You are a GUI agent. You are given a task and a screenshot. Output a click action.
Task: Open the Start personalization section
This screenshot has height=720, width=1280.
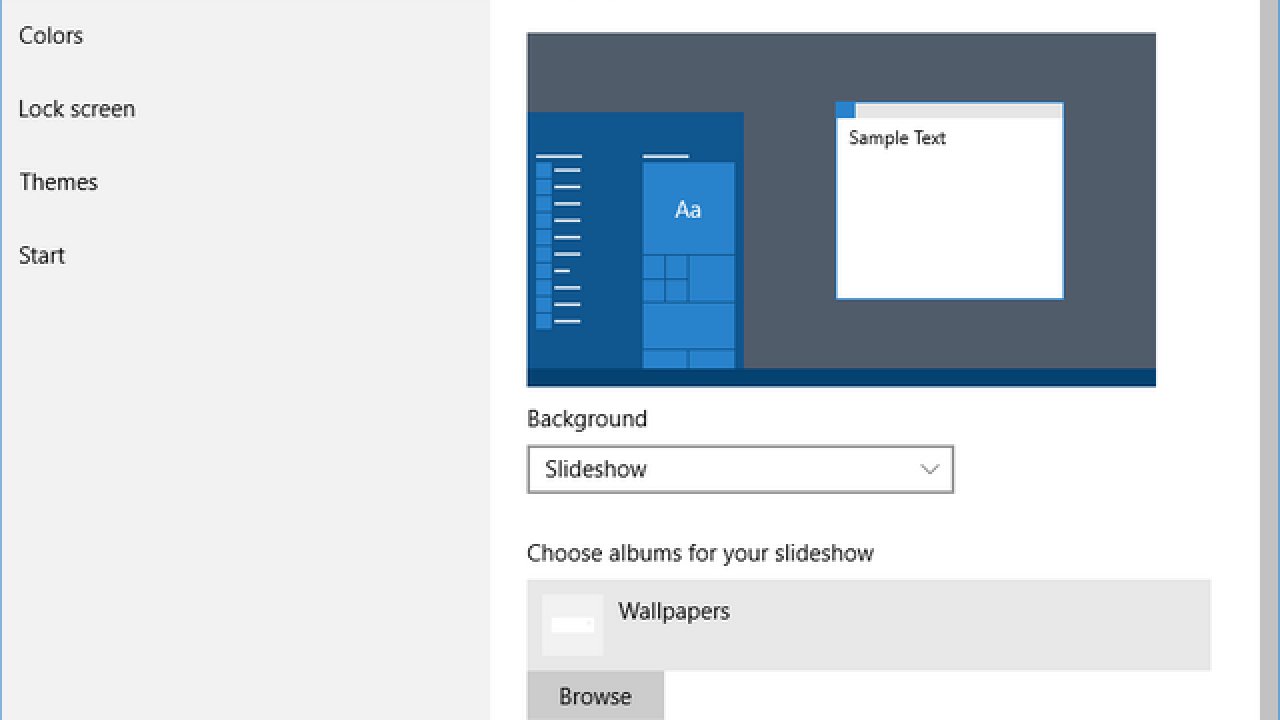point(42,255)
